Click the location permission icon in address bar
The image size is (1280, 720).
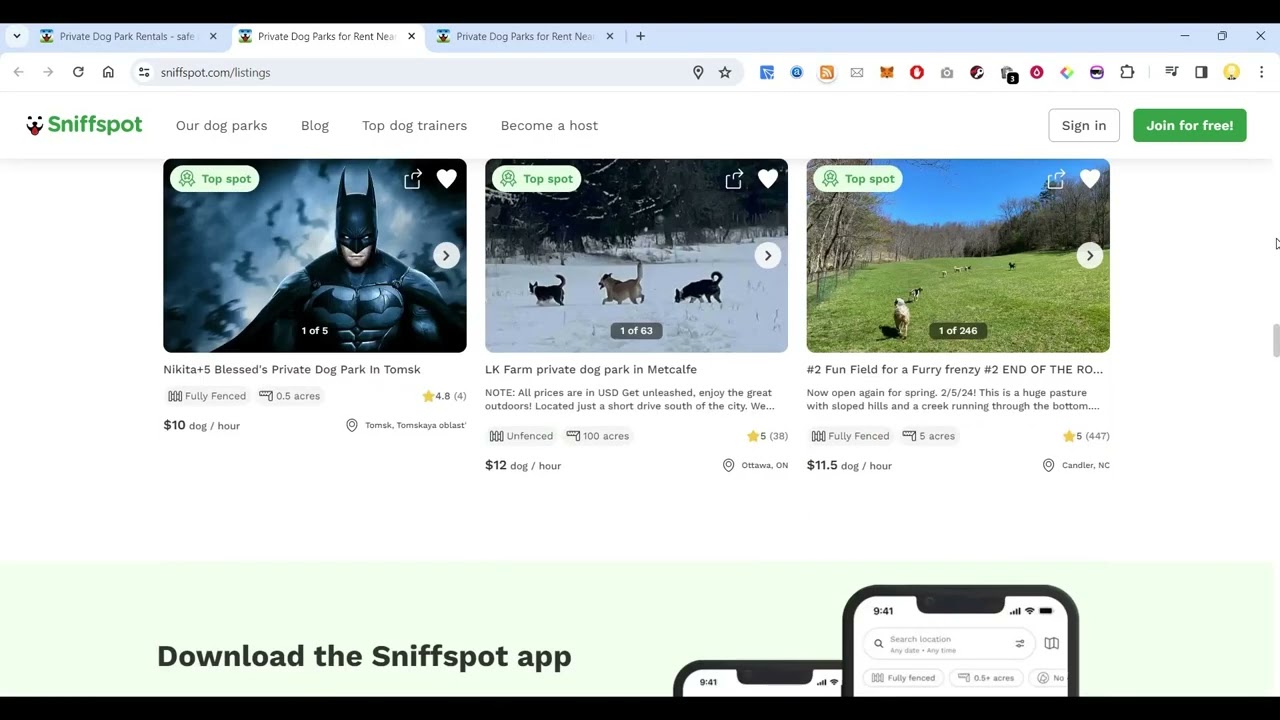(698, 72)
